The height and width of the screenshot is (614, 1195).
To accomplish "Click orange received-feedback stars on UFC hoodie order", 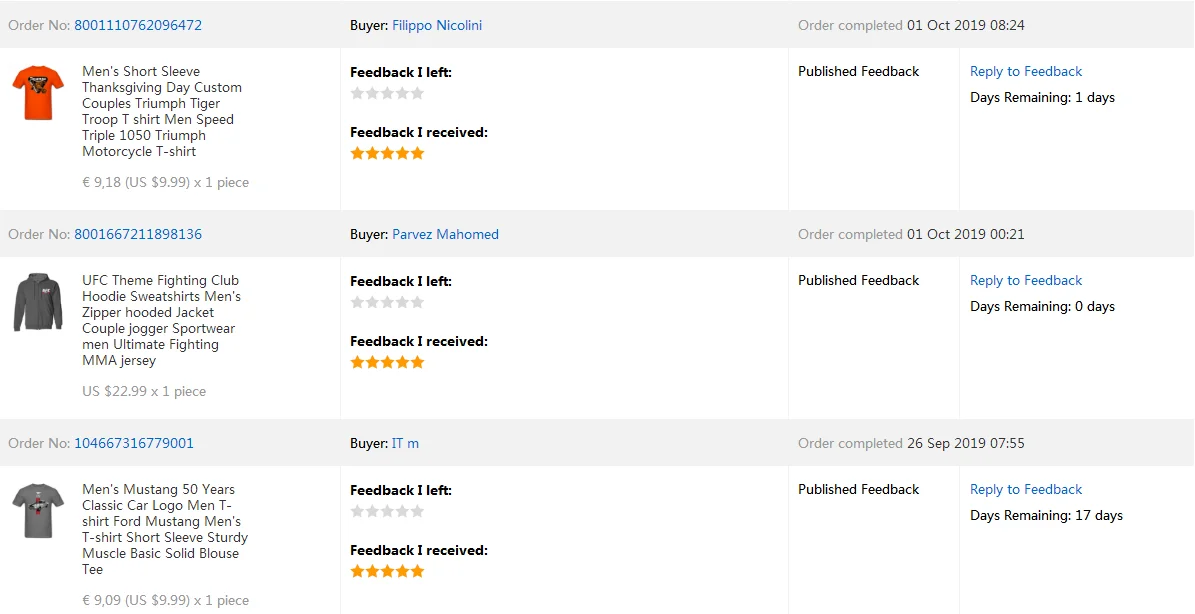I will (387, 362).
